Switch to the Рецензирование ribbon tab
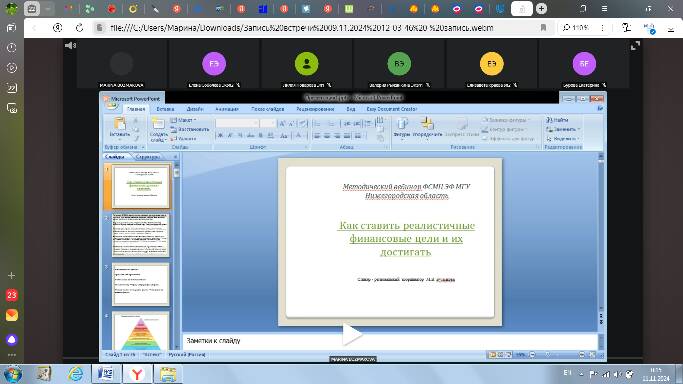Image resolution: width=683 pixels, height=384 pixels. (315, 109)
